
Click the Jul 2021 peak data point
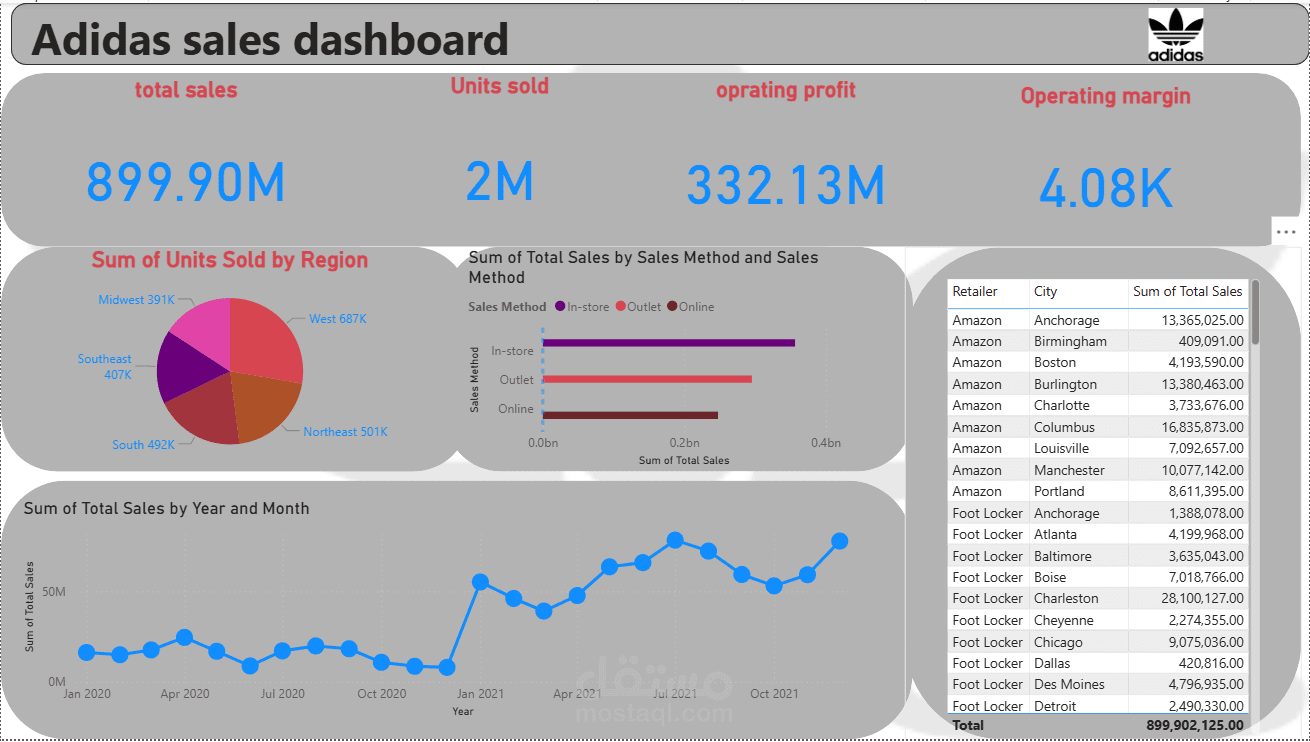pyautogui.click(x=675, y=540)
